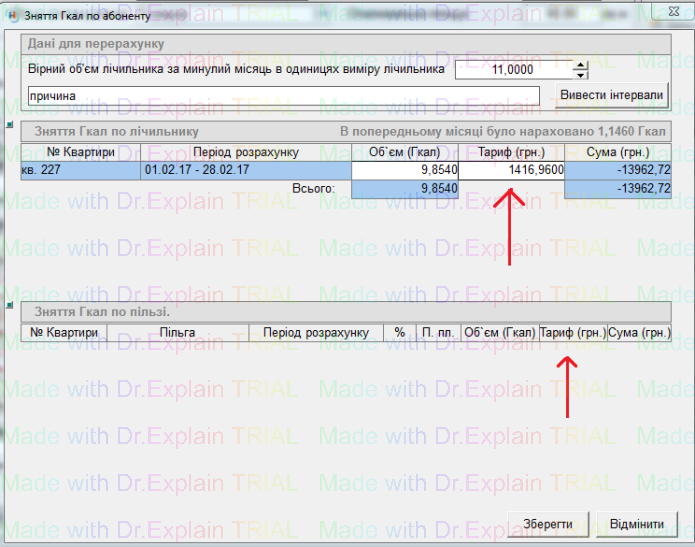The image size is (695, 547).
Task: Click the tariff cell showing 1416,9600
Action: (x=512, y=170)
